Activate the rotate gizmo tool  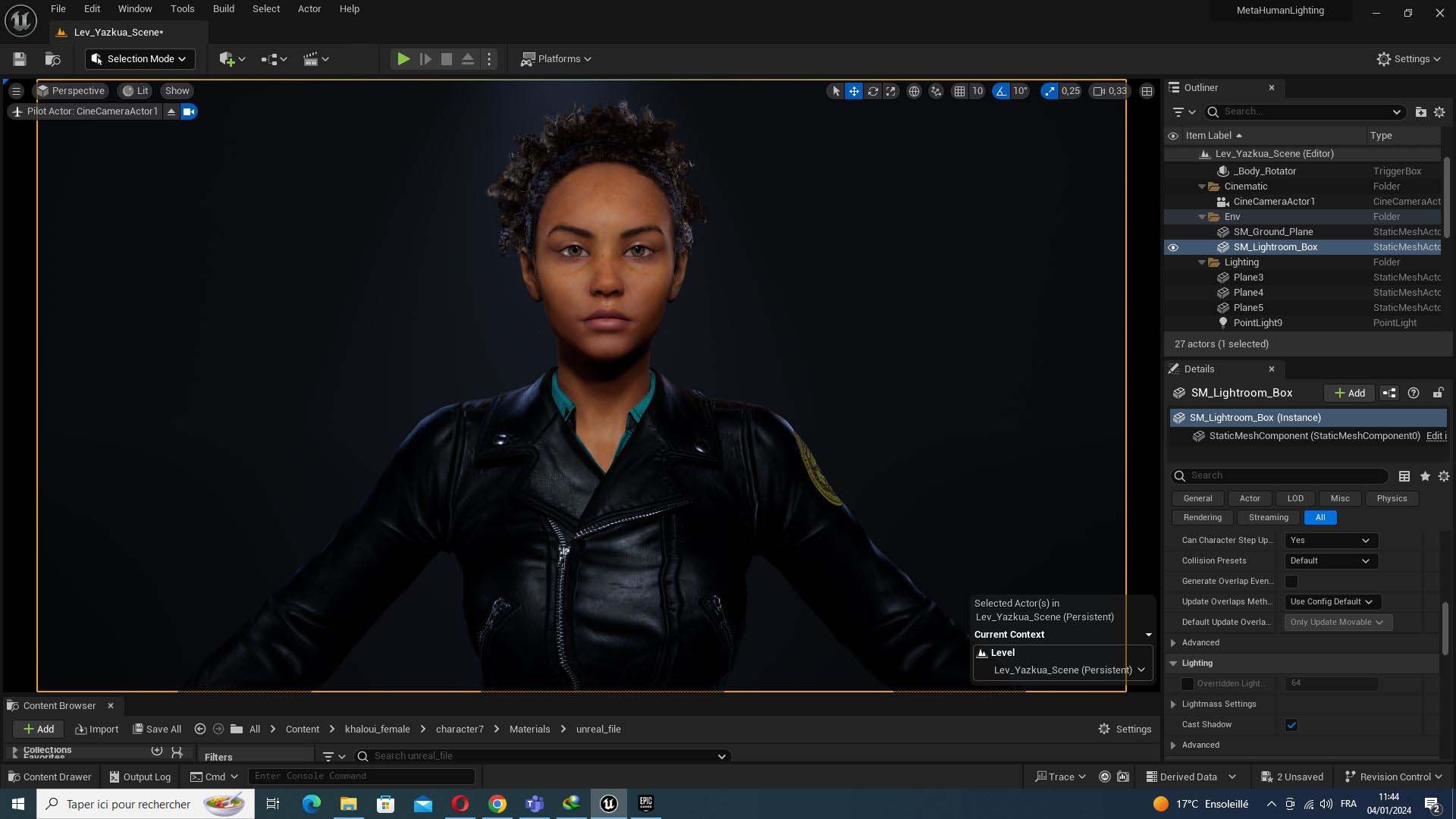pyautogui.click(x=873, y=91)
